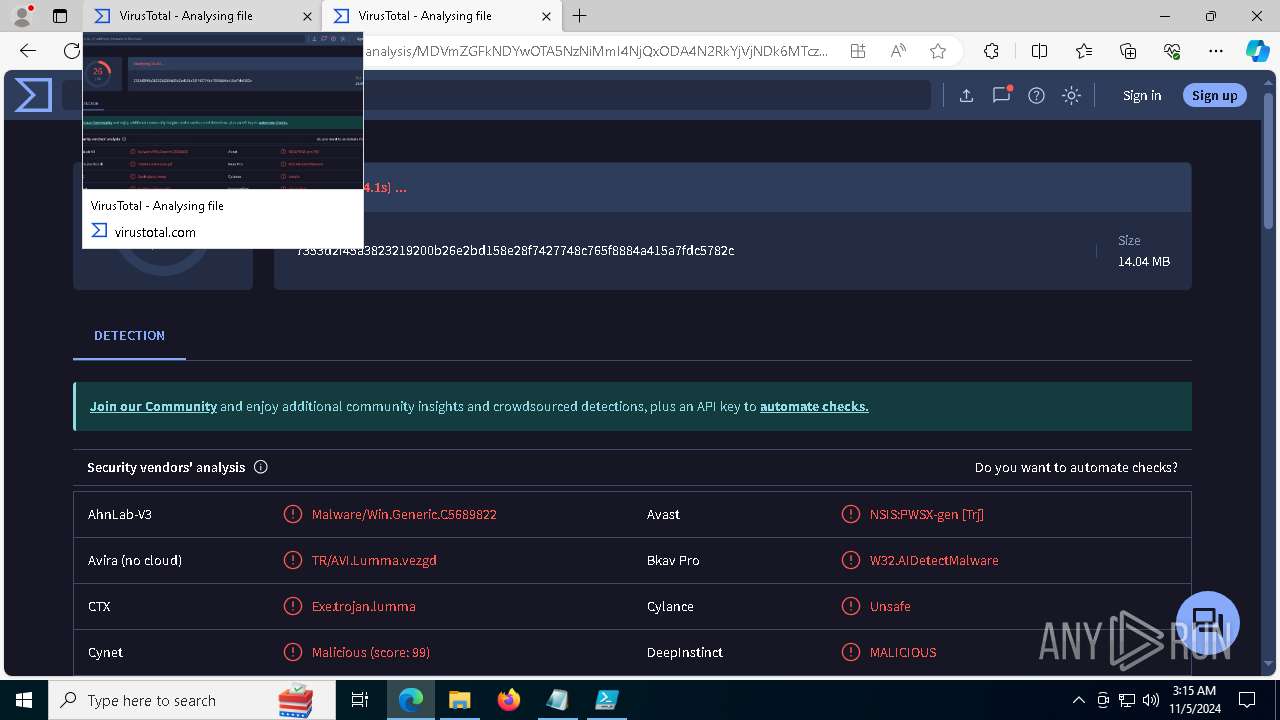Screen dimensions: 1280x720
Task: Click 'Do you want to automate checks?' text
Action: coord(1076,467)
